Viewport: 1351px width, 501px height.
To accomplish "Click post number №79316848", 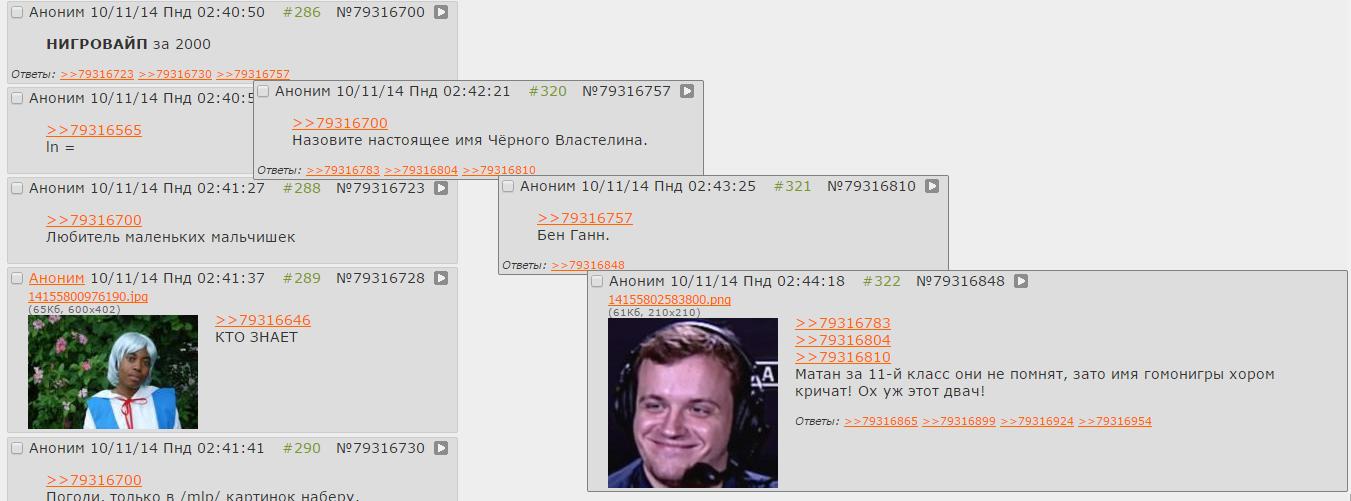I will [x=960, y=281].
